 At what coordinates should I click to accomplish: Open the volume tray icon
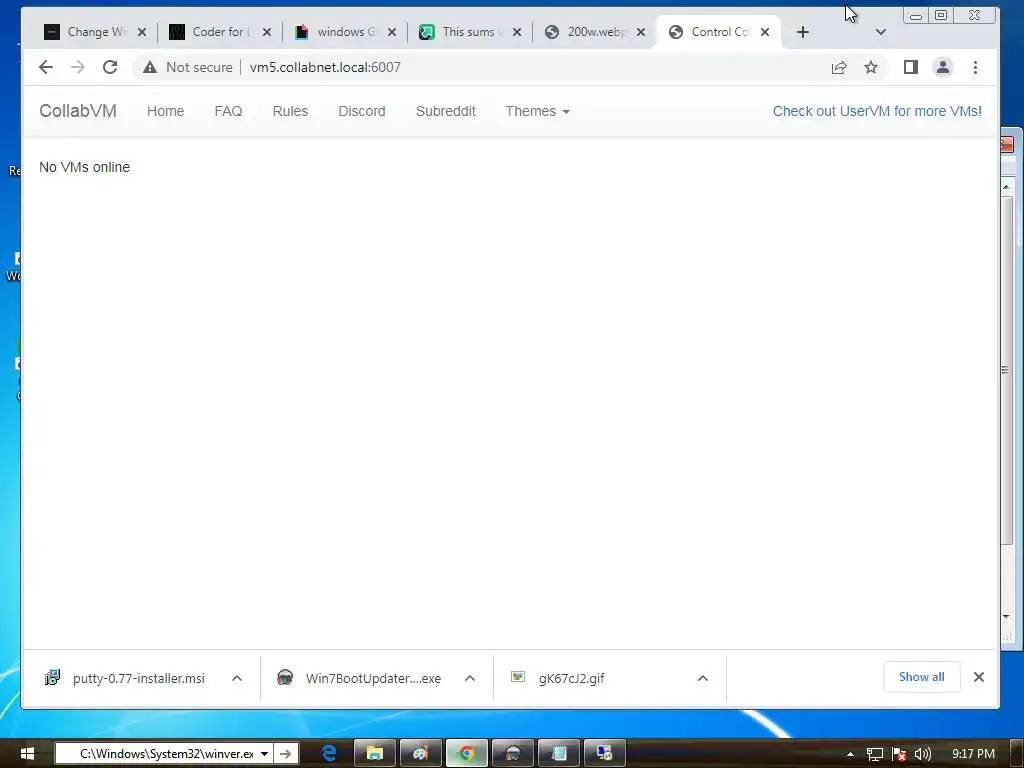coord(923,754)
